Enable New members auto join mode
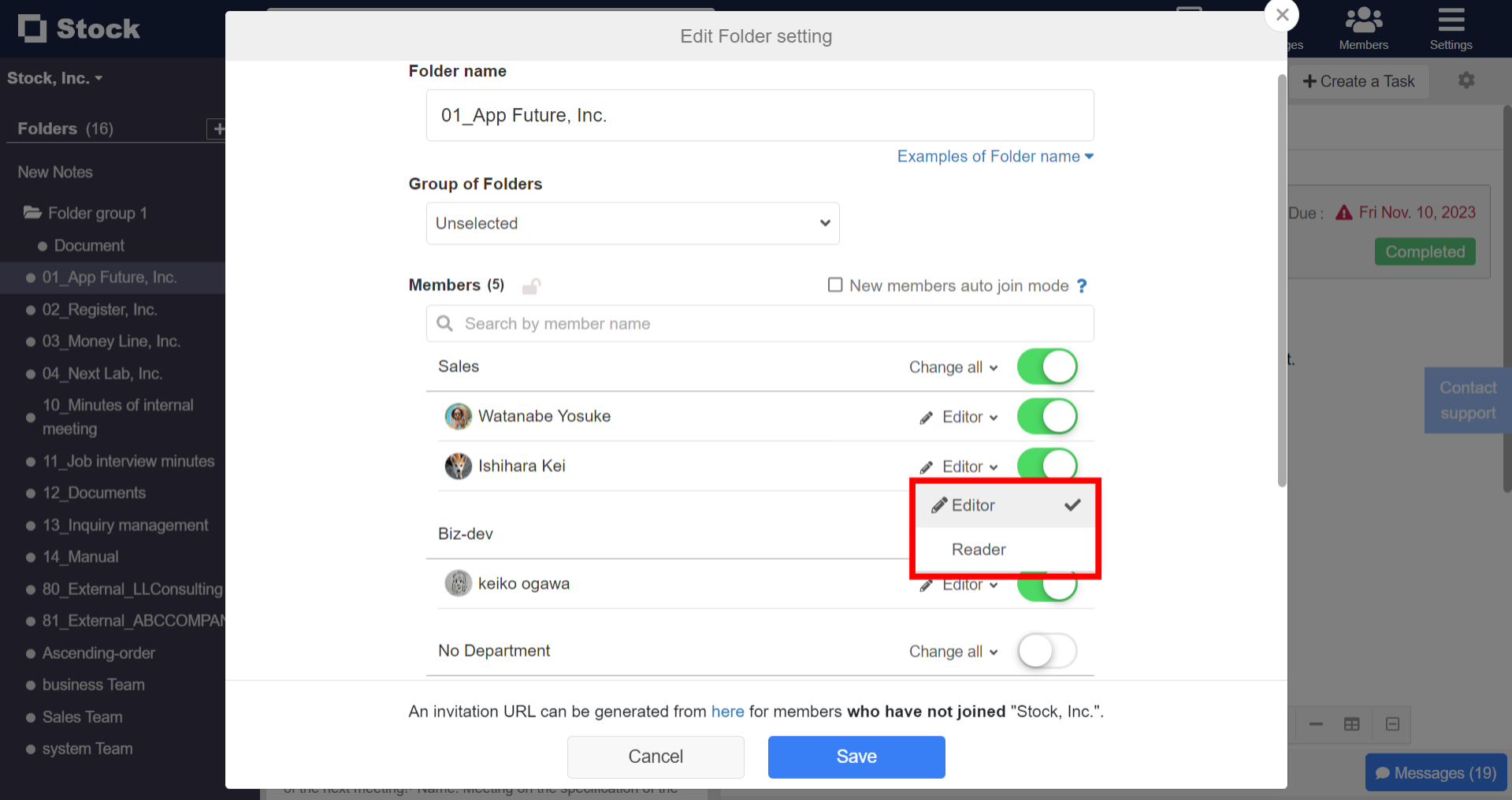 pos(834,285)
